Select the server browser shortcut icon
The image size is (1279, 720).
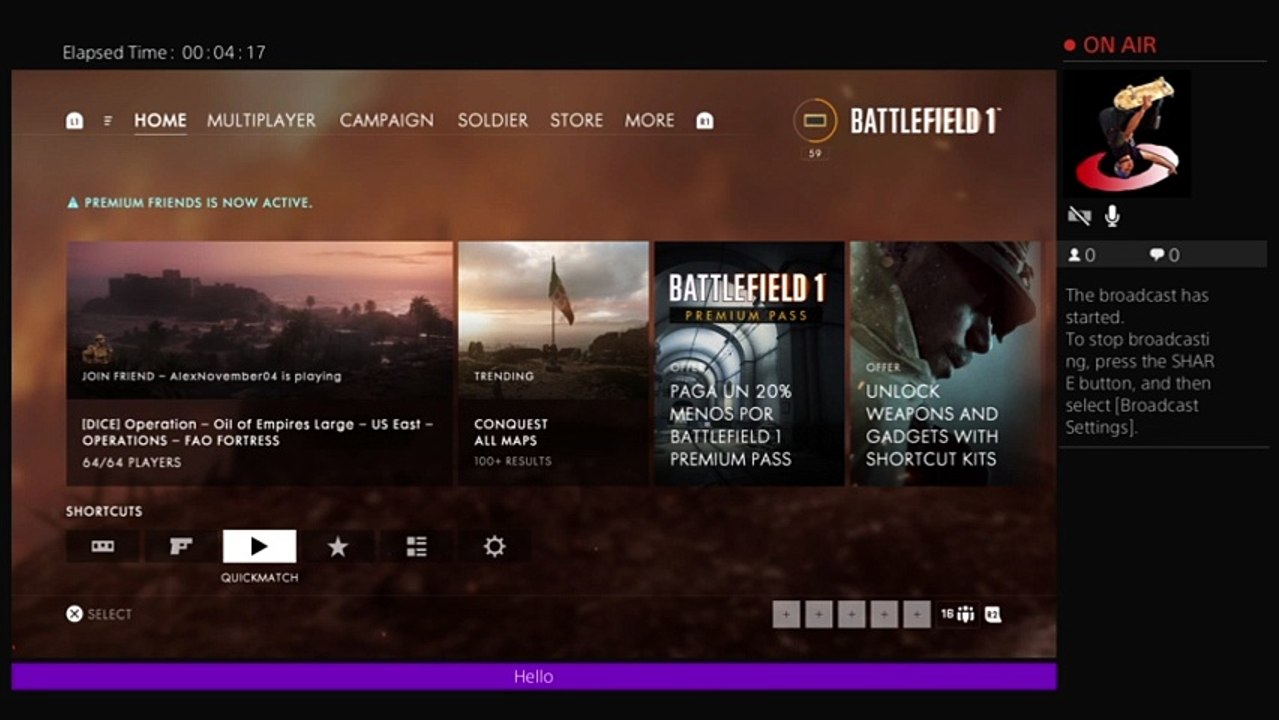pyautogui.click(x=103, y=546)
